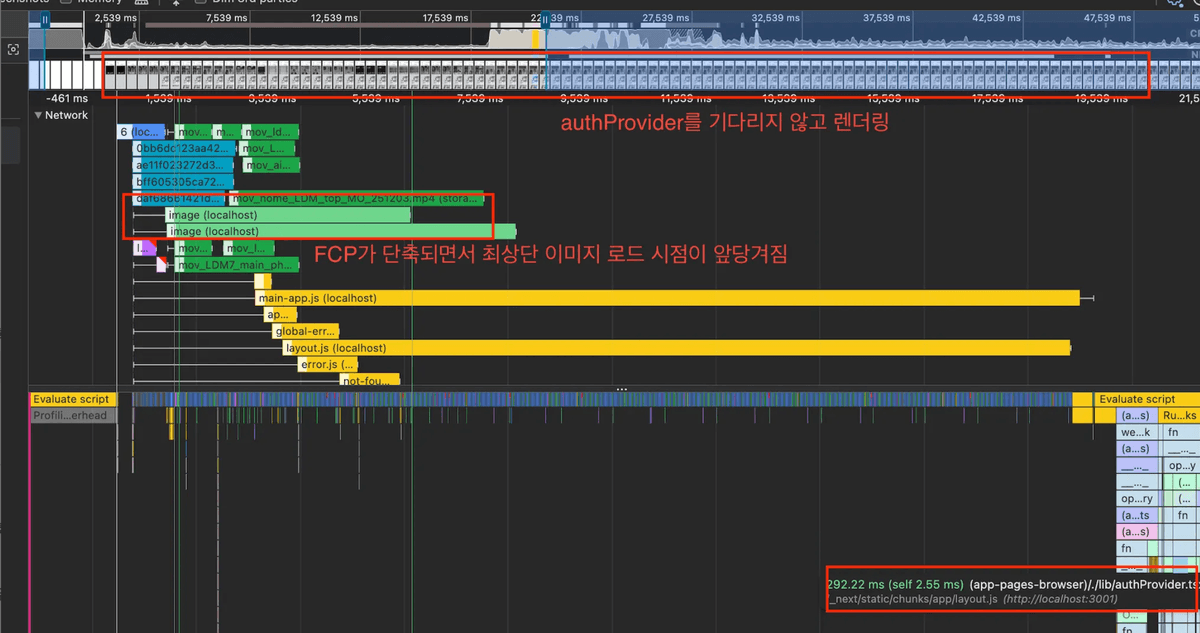Select the global-err... script request
This screenshot has width=1200, height=633.
pyautogui.click(x=306, y=331)
